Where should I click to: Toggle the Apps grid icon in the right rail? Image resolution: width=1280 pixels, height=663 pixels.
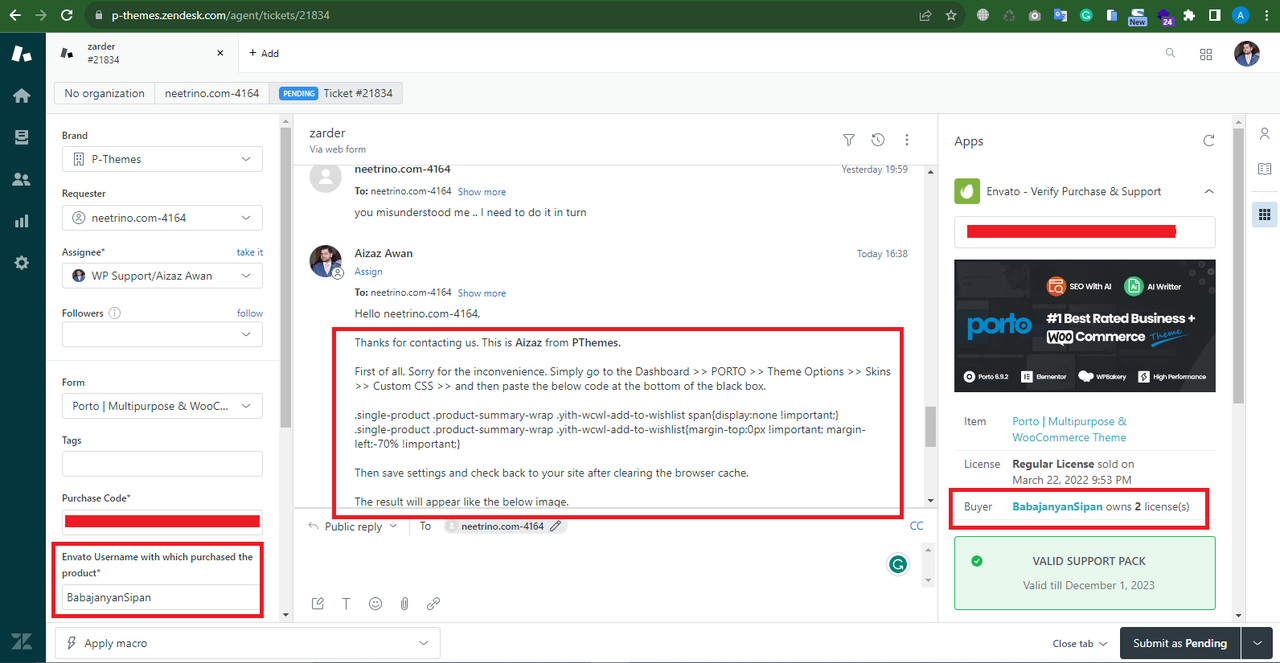tap(1264, 213)
